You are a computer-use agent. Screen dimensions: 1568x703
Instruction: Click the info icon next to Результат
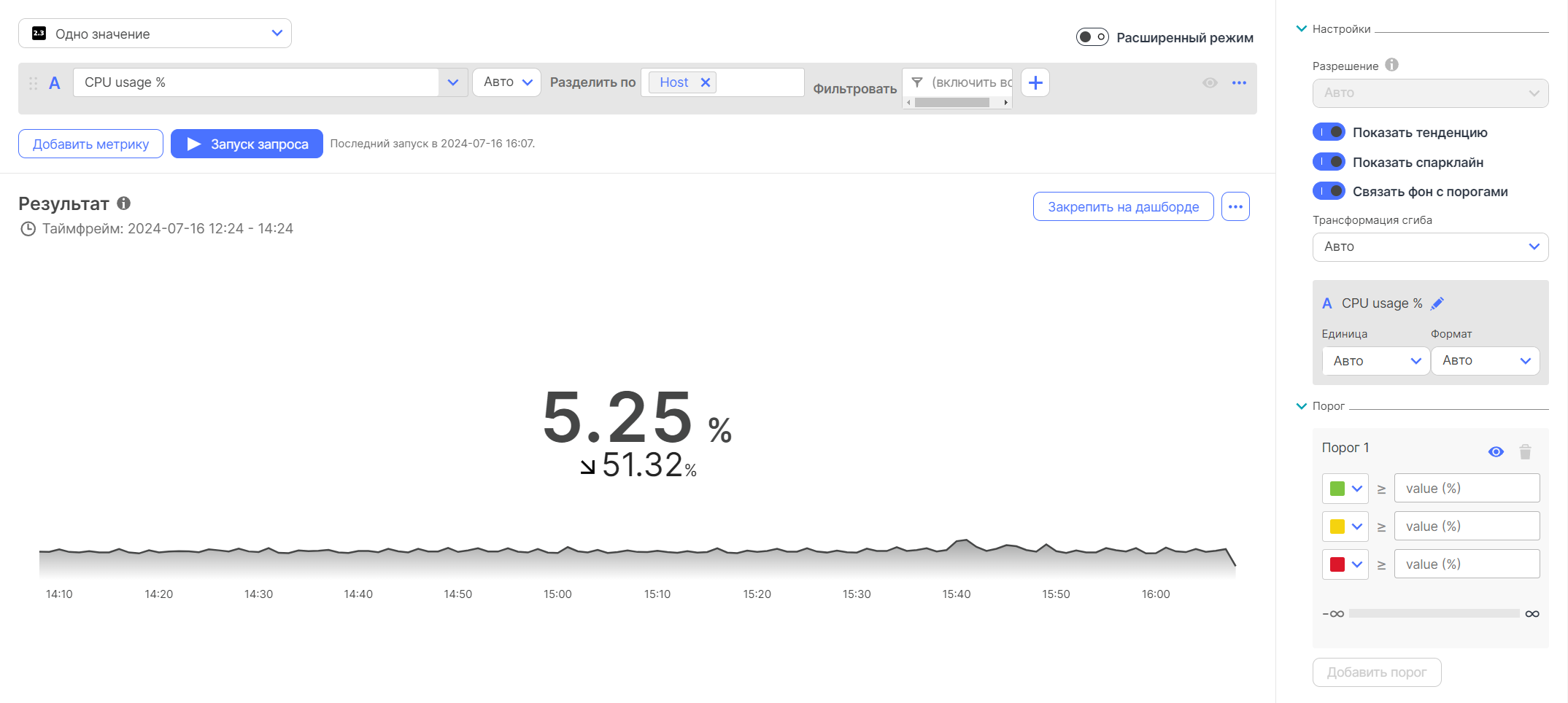124,203
